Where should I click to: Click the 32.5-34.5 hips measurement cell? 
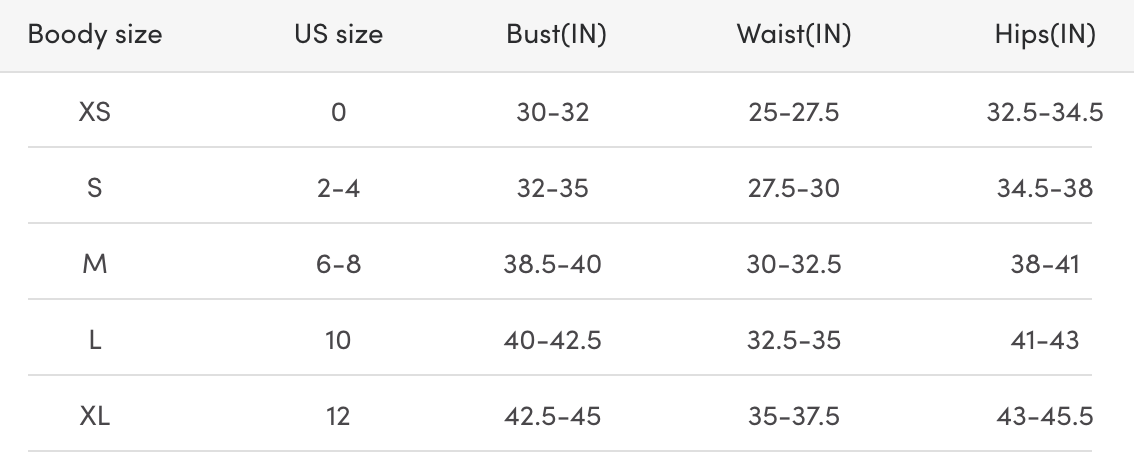[1045, 112]
